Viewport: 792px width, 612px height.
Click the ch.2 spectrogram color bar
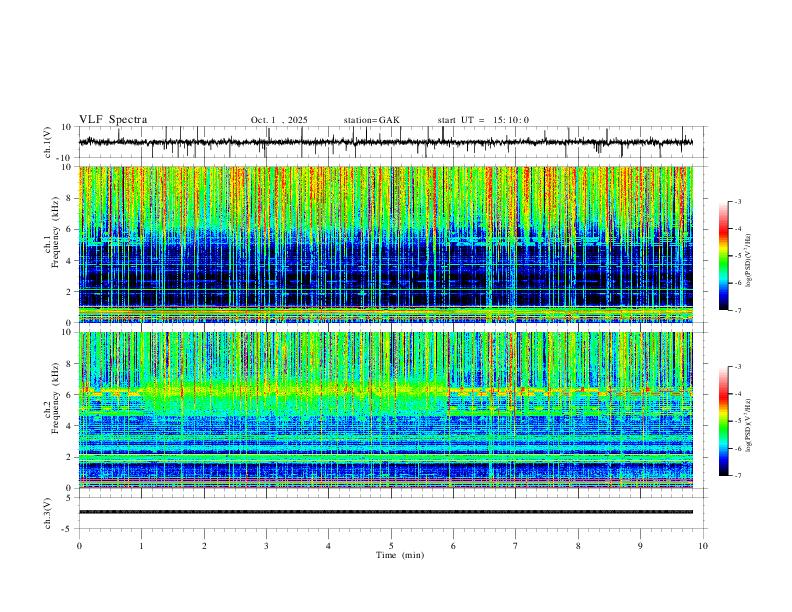click(x=723, y=421)
